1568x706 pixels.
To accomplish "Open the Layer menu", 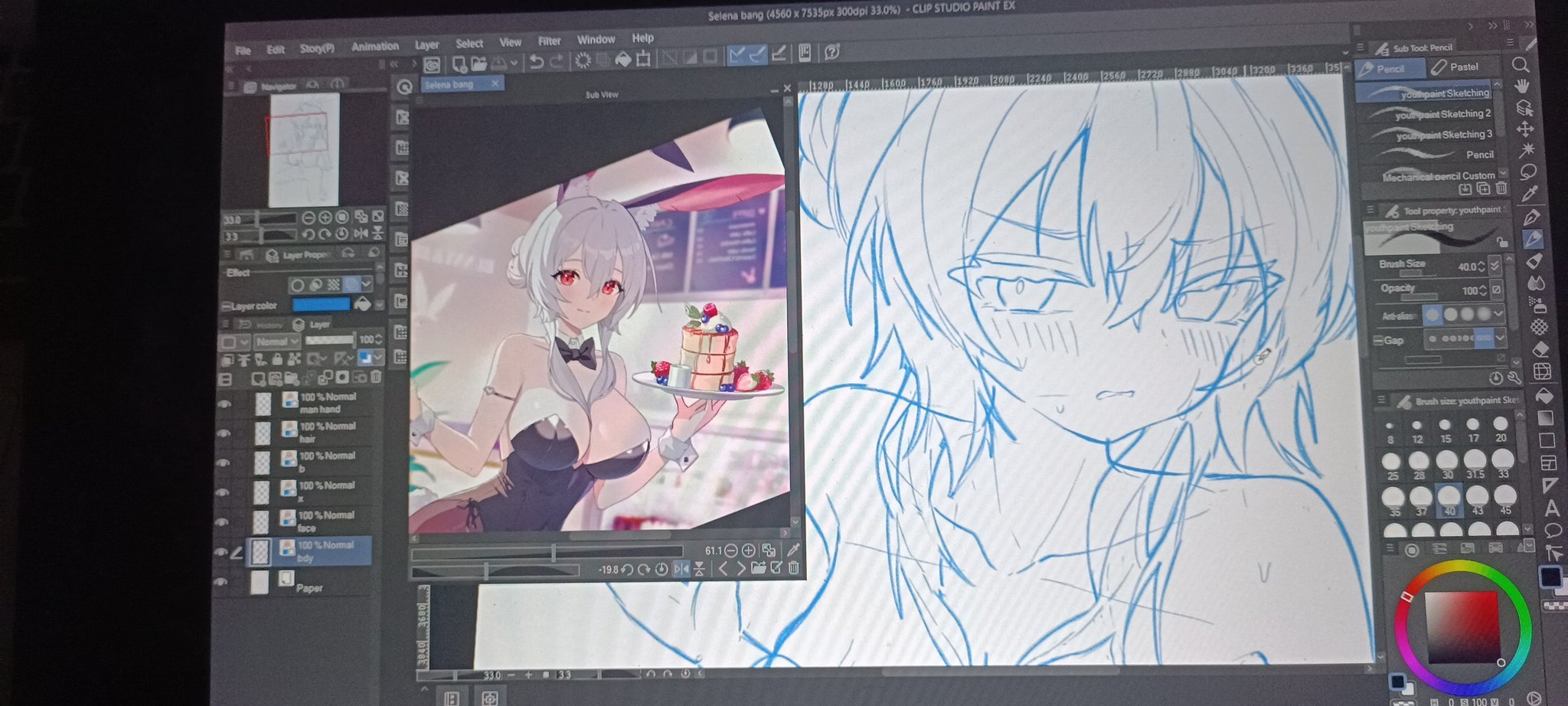I will 426,45.
